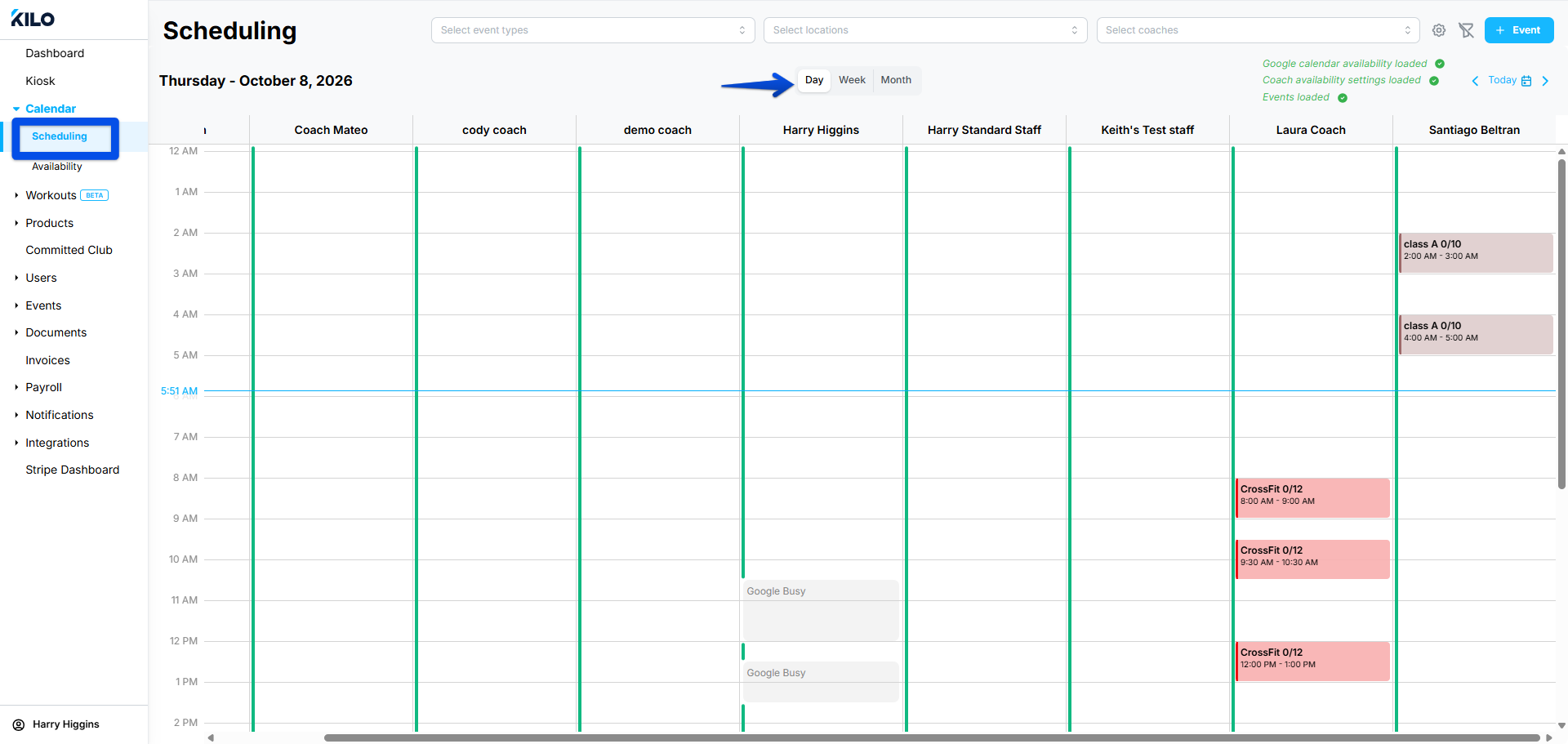Open the CrossFit 12:00 PM class event
1568x744 pixels.
click(1312, 662)
